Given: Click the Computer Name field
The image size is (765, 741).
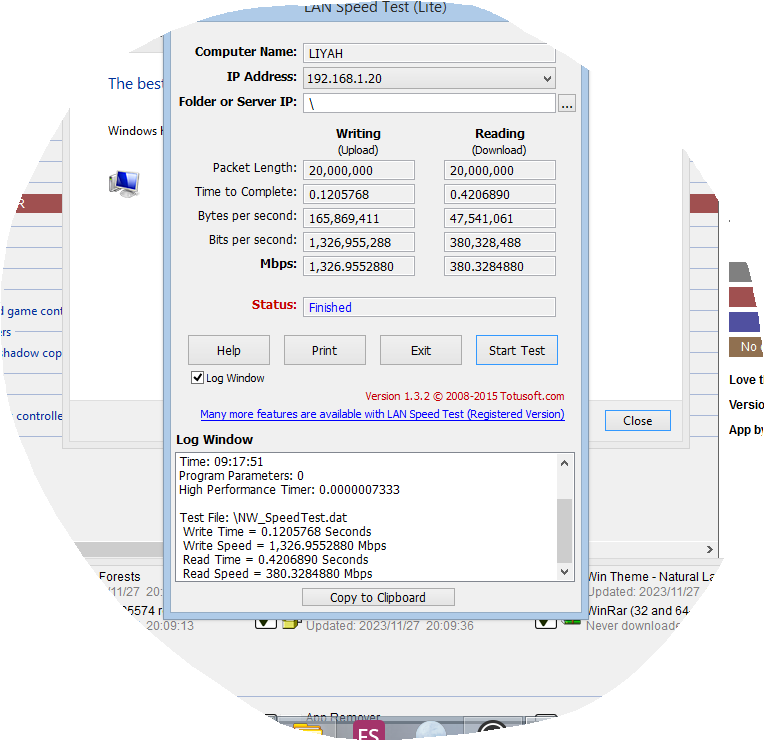Looking at the screenshot, I should [429, 53].
